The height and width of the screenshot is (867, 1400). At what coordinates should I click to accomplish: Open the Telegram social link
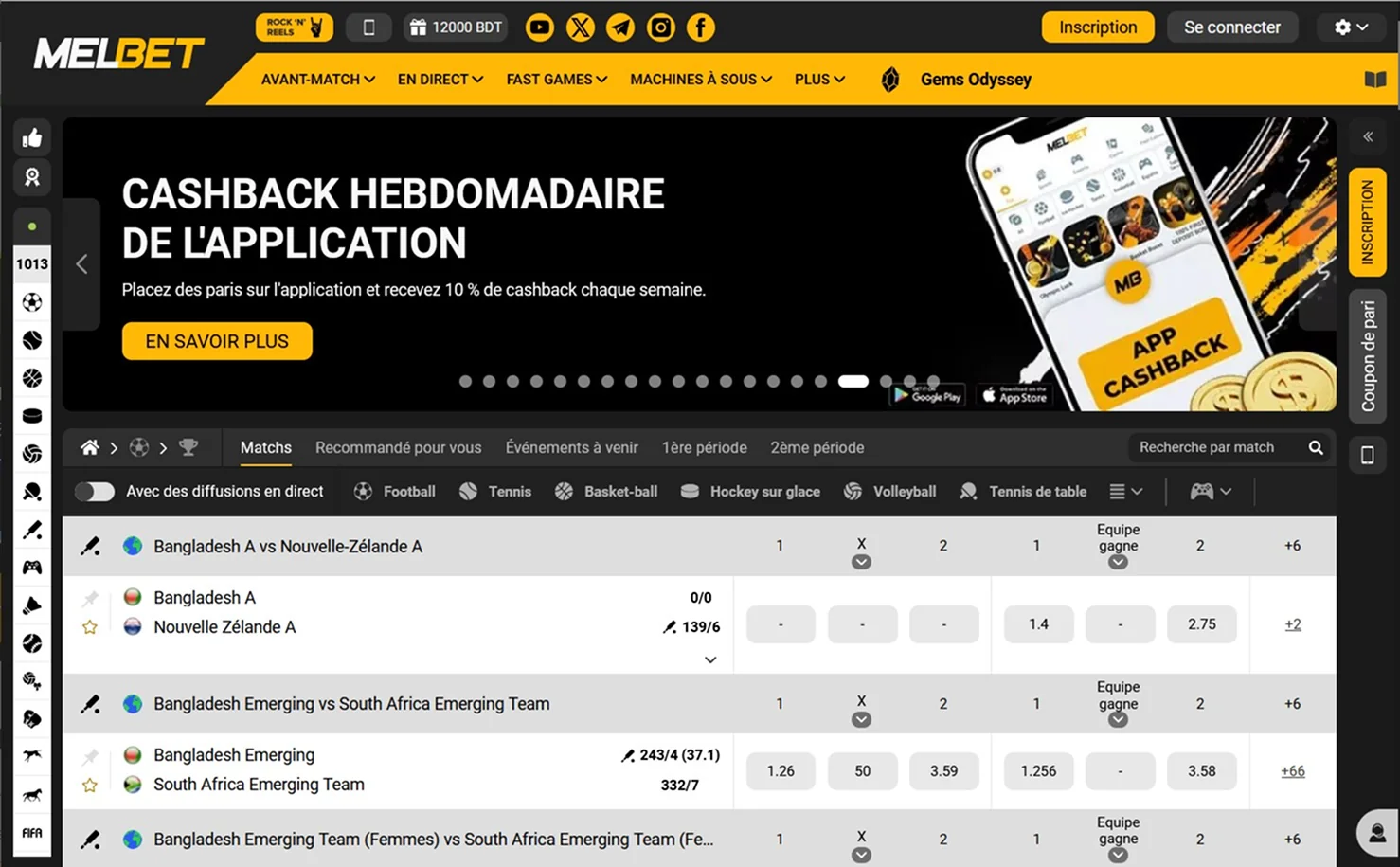point(620,27)
